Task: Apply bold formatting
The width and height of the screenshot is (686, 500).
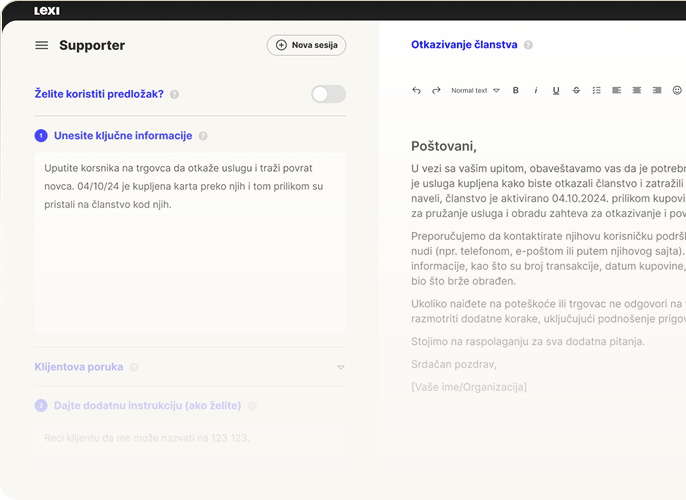Action: tap(516, 90)
